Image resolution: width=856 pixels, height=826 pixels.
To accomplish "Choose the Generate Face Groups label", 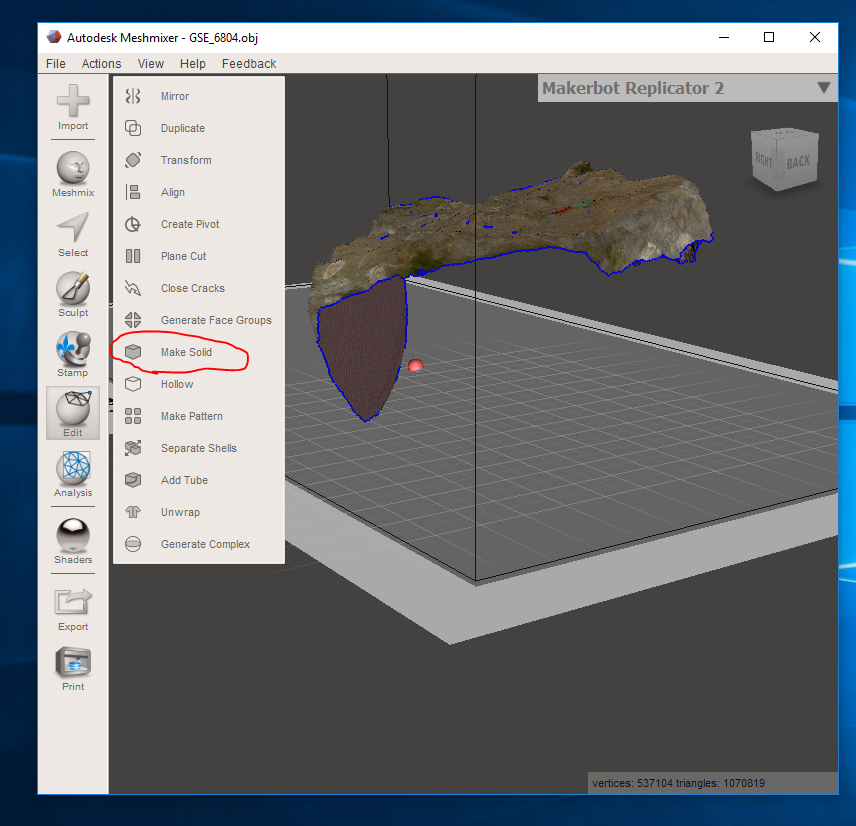I will (x=216, y=320).
